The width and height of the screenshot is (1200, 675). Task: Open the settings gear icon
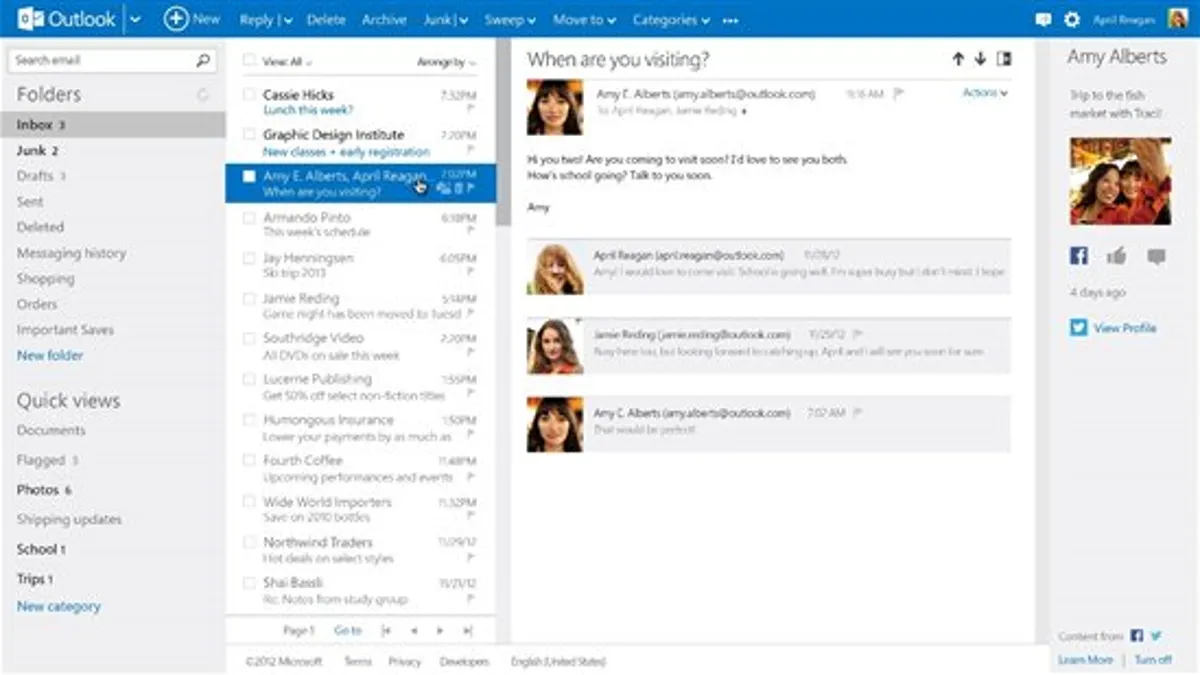[1072, 19]
